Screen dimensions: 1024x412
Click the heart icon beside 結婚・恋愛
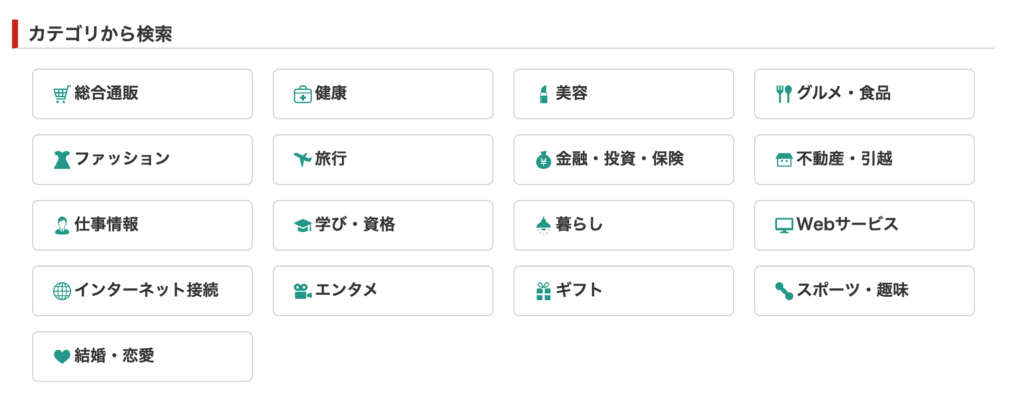point(61,357)
